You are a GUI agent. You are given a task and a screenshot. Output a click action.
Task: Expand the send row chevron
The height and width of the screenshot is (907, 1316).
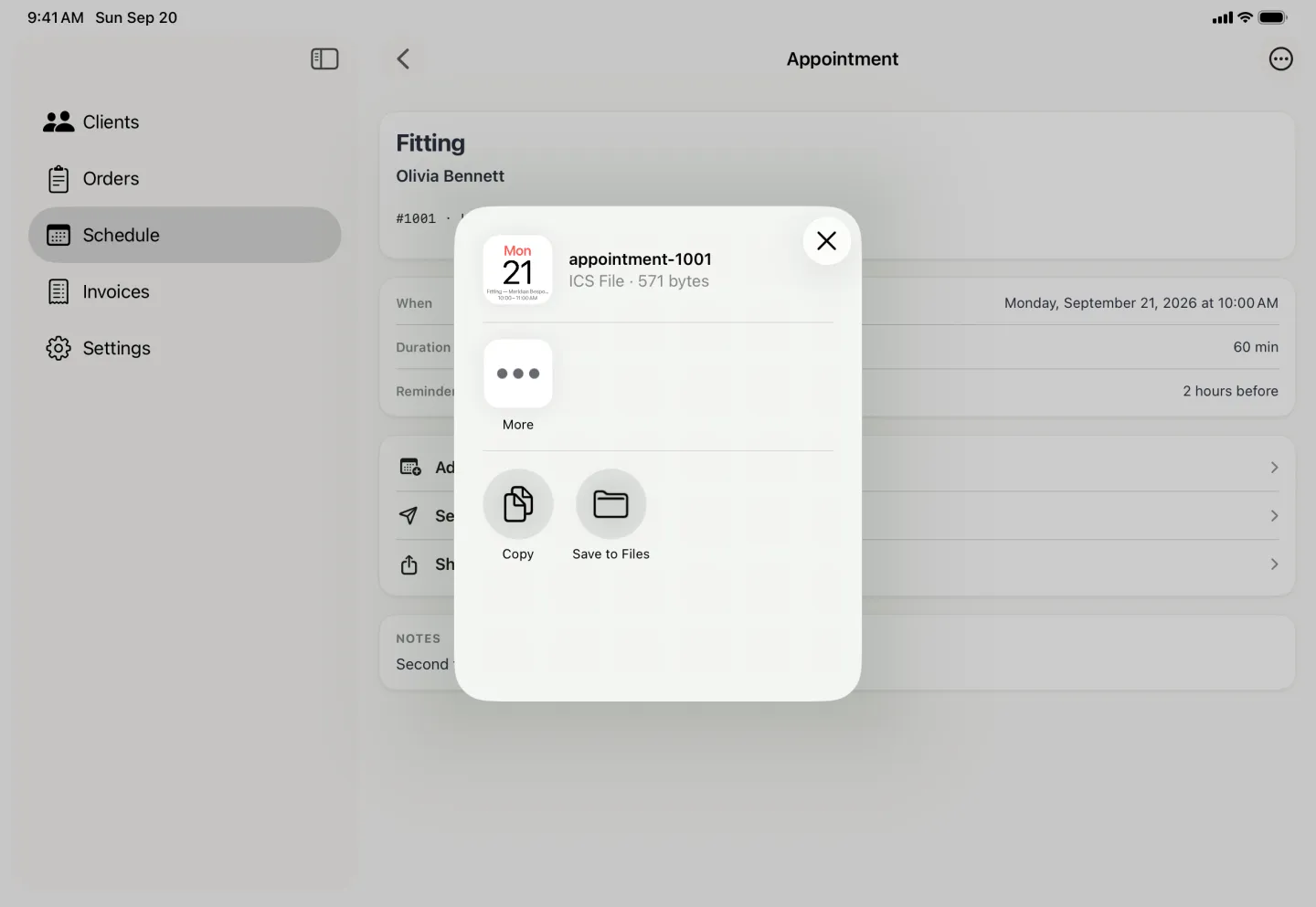click(1274, 516)
